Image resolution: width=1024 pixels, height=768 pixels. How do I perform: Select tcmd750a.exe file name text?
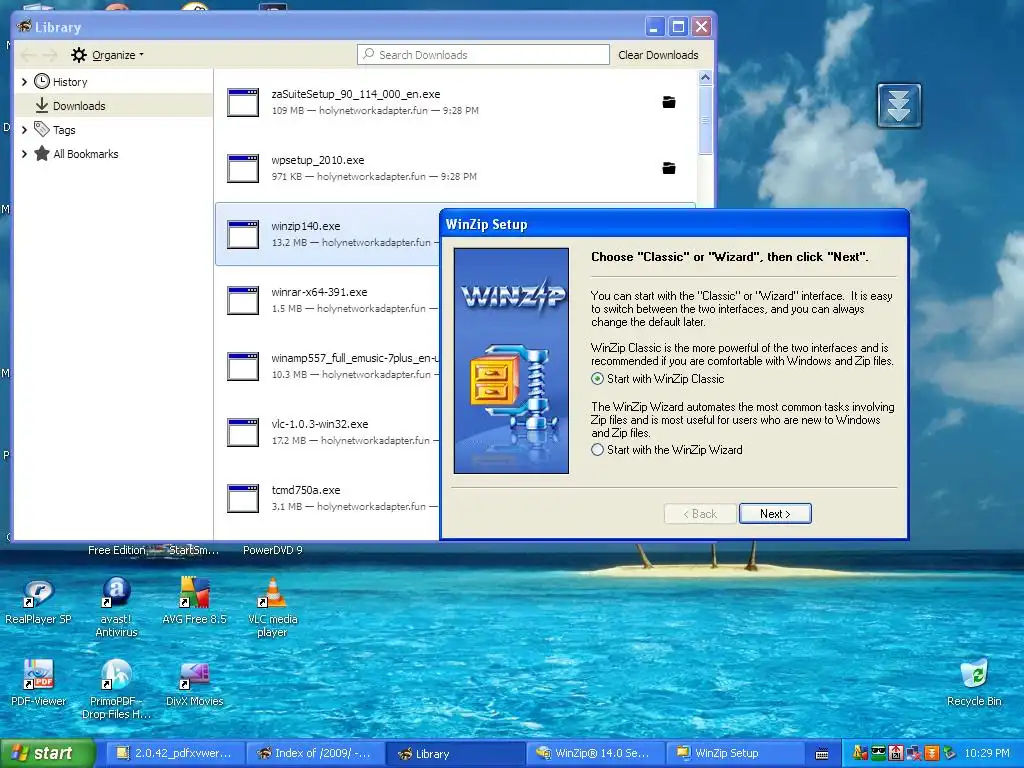coord(306,490)
